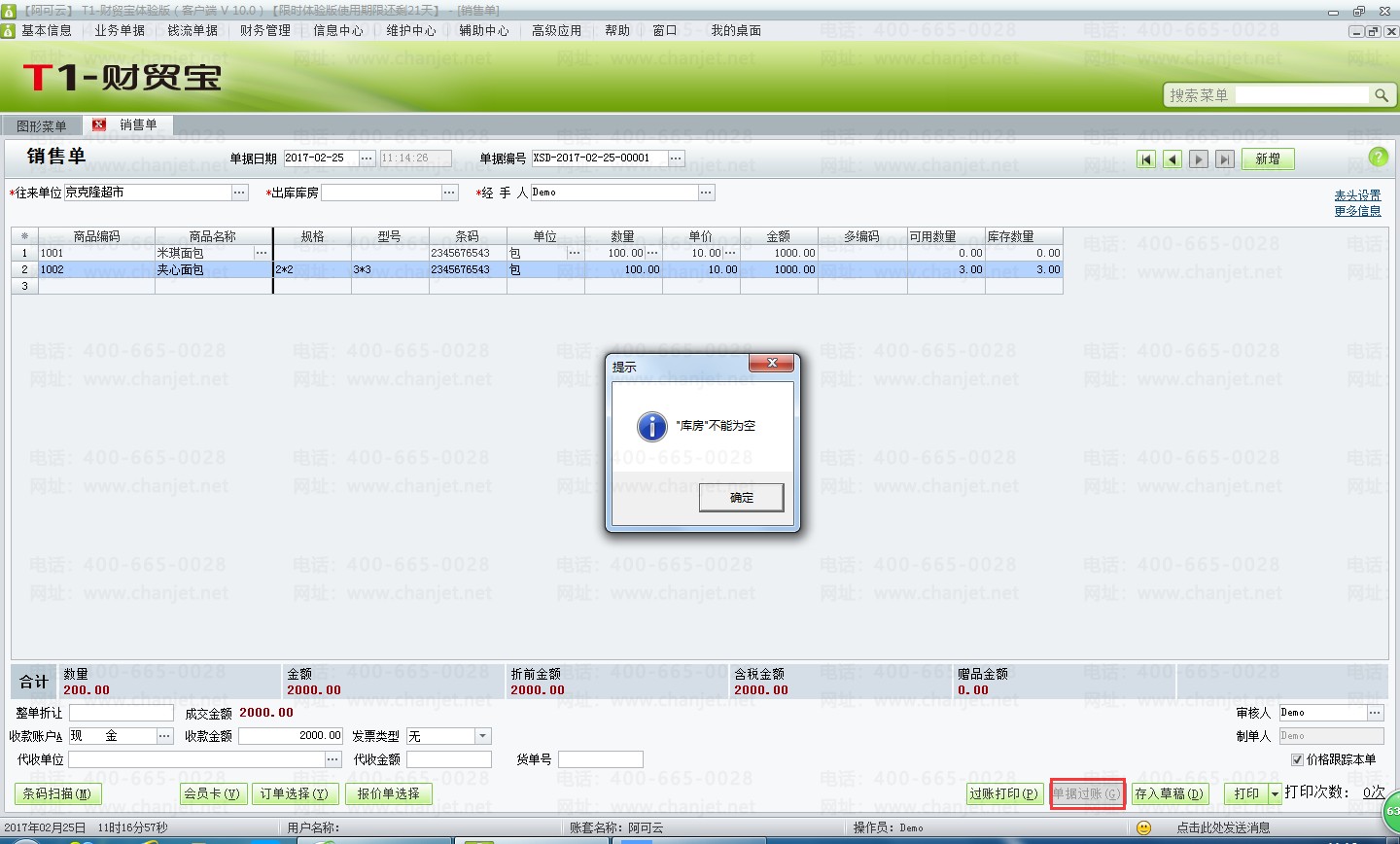The width and height of the screenshot is (1400, 844).
Task: Click the 收款金额 input field
Action: tap(291, 736)
